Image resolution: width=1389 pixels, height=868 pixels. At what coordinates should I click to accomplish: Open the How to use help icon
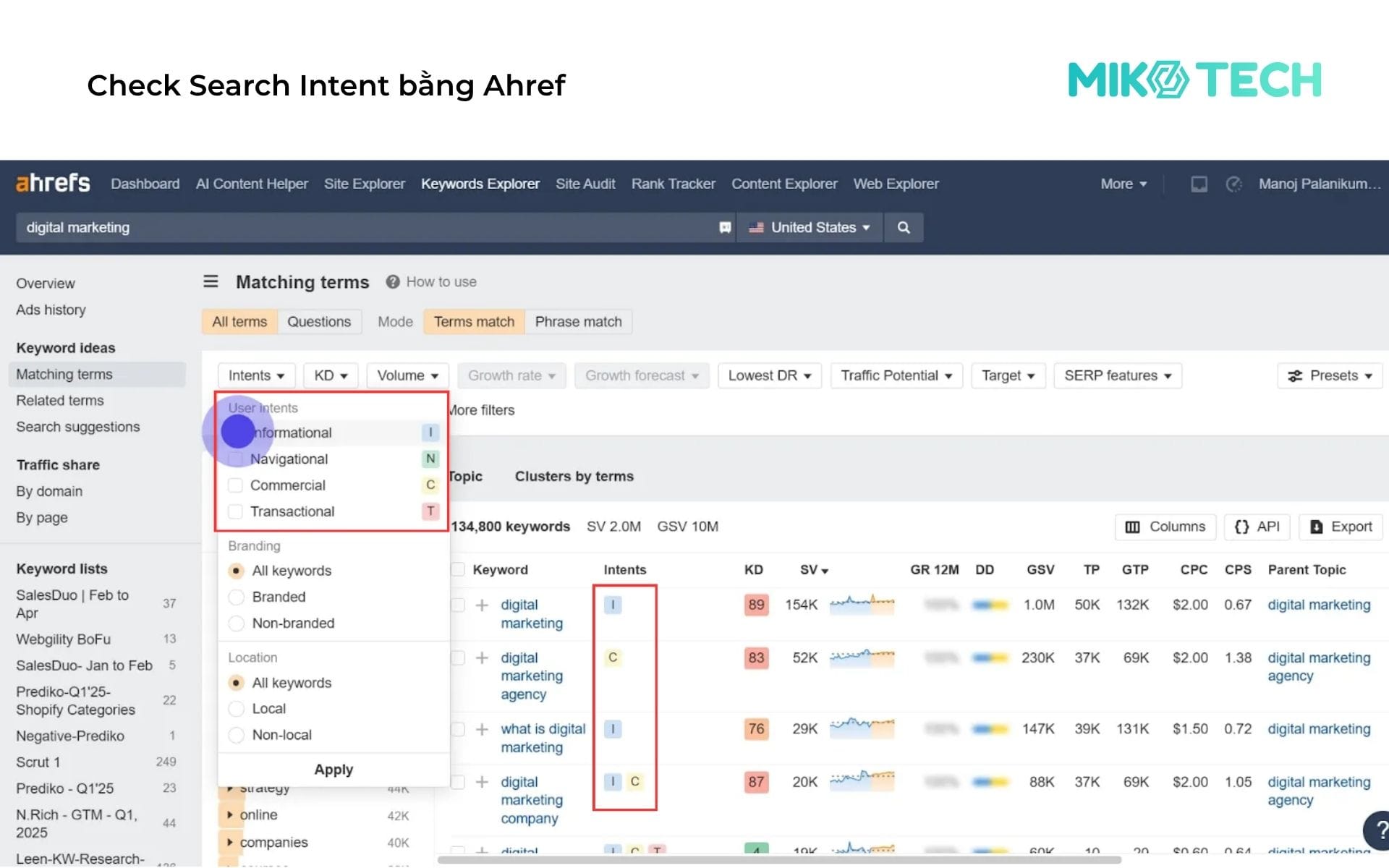point(391,281)
